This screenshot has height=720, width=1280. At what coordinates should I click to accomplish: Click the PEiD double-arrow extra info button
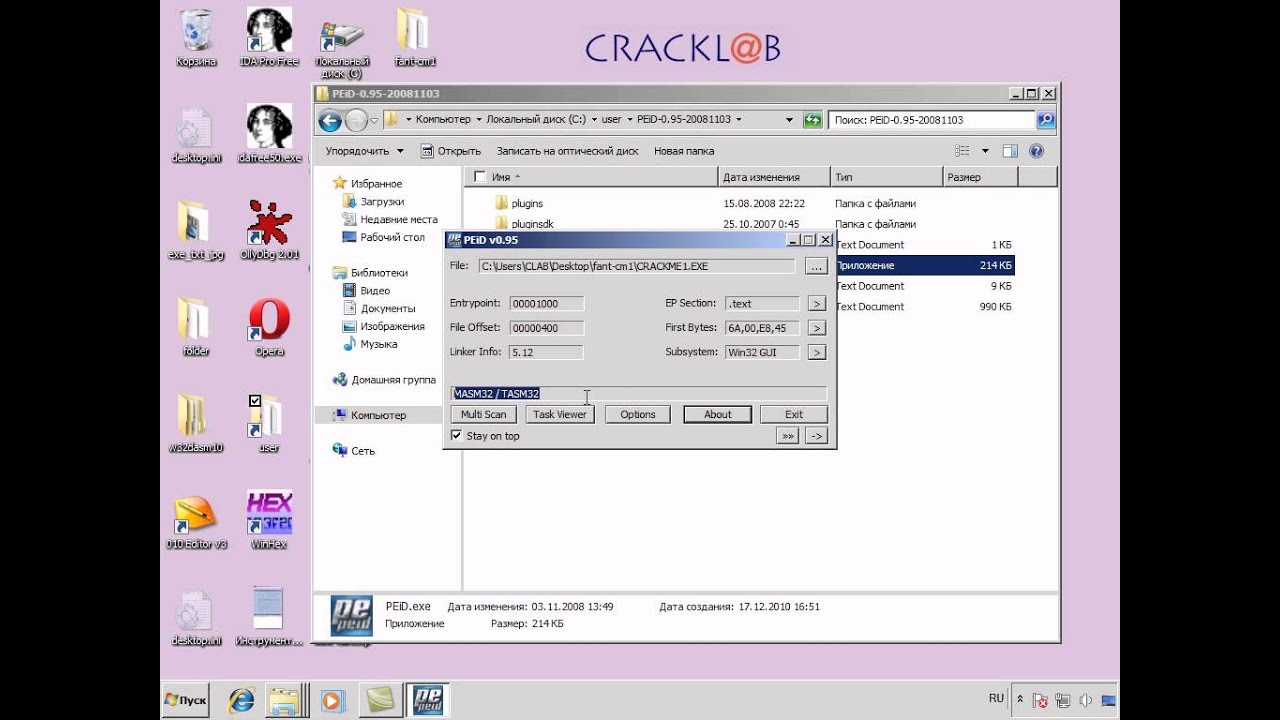(x=788, y=436)
